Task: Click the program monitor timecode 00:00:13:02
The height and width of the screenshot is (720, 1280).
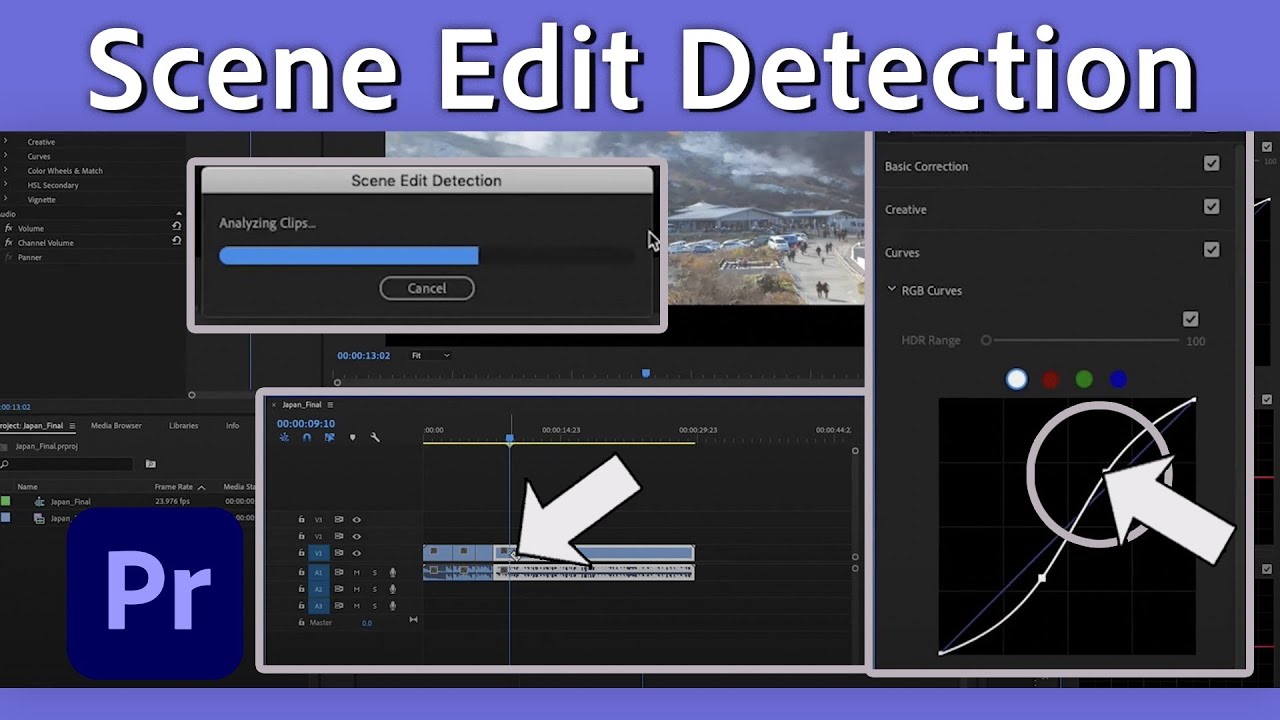Action: click(x=365, y=356)
